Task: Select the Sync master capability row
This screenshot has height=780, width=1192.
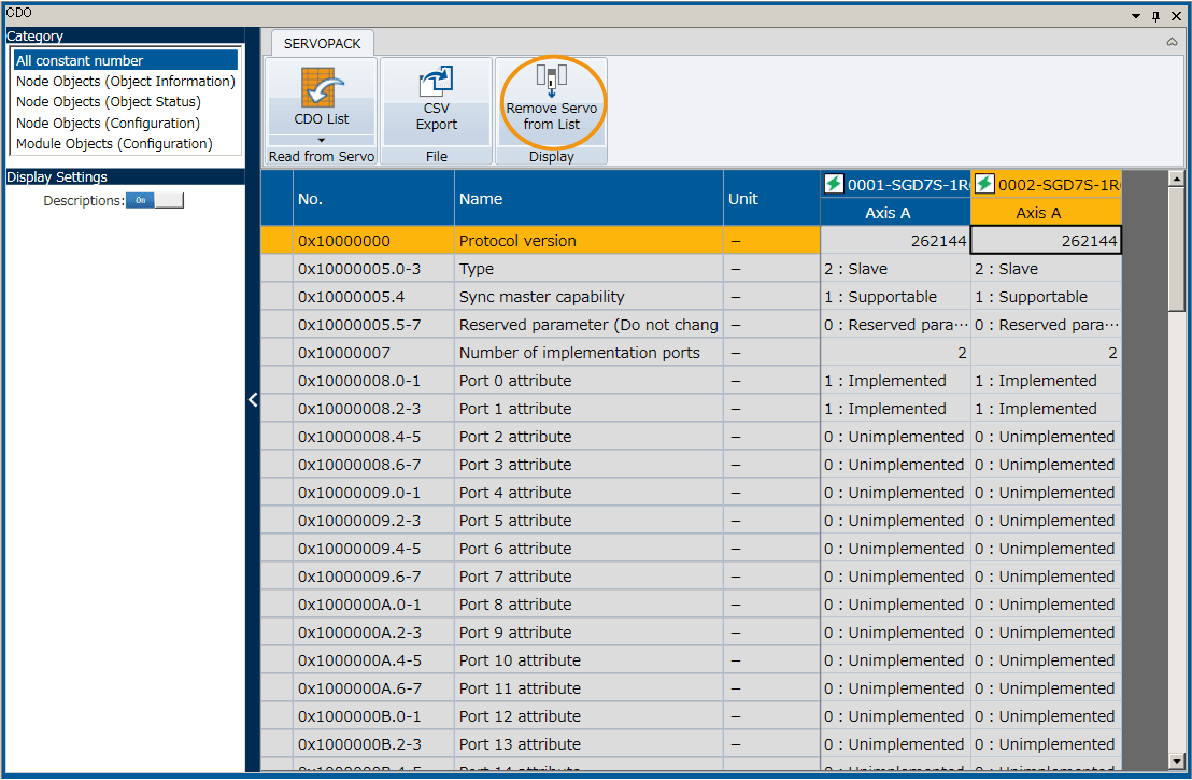Action: 541,297
